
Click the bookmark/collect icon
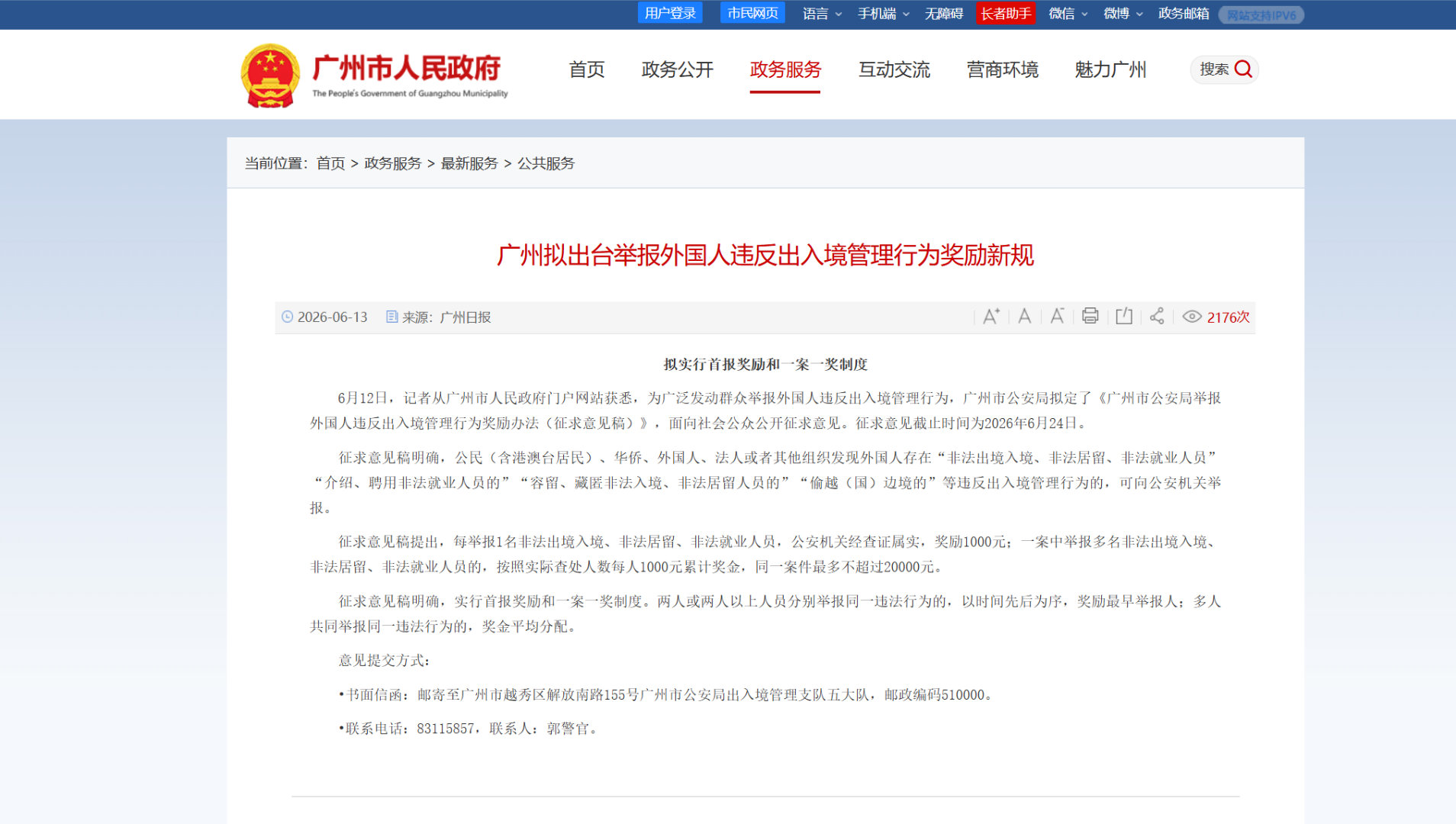1124,317
